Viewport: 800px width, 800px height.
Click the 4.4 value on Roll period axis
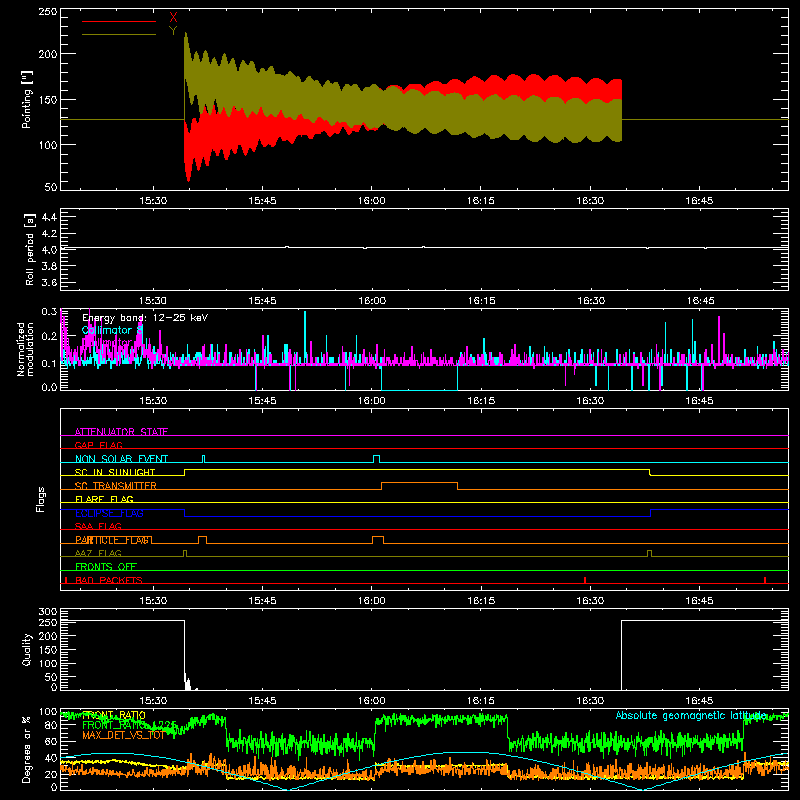tap(49, 217)
